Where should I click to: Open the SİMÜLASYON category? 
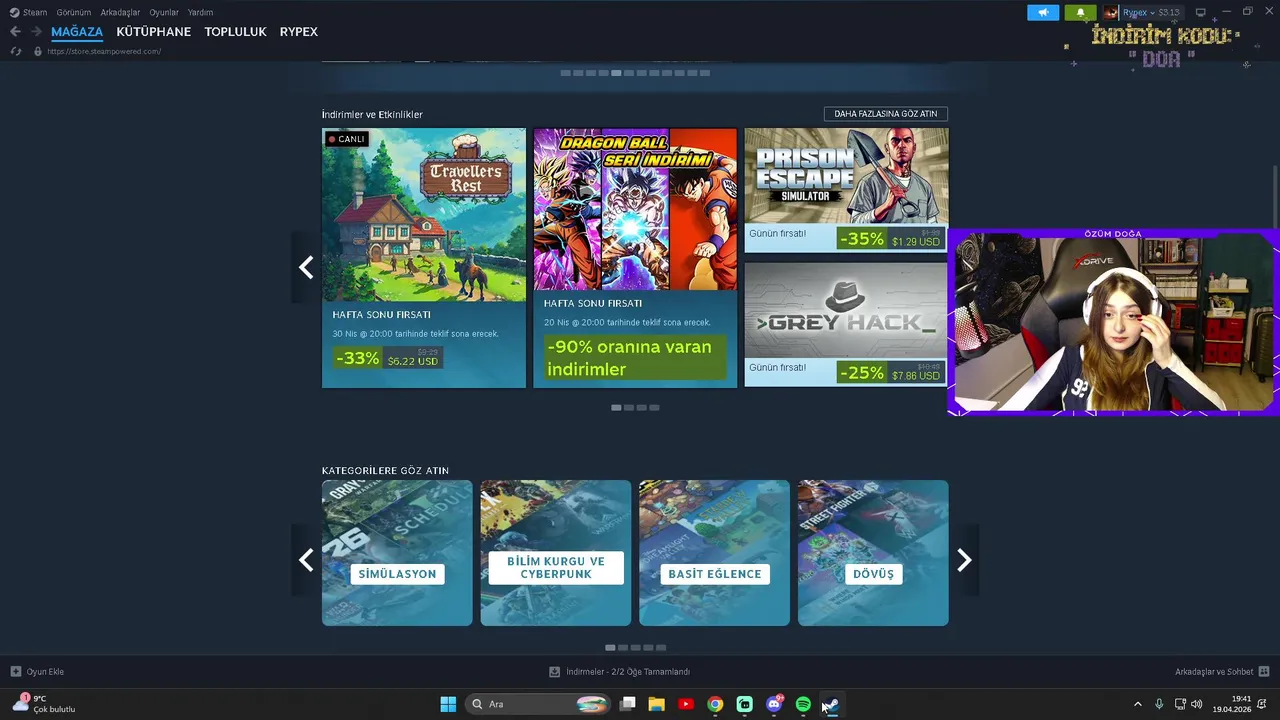tap(397, 553)
